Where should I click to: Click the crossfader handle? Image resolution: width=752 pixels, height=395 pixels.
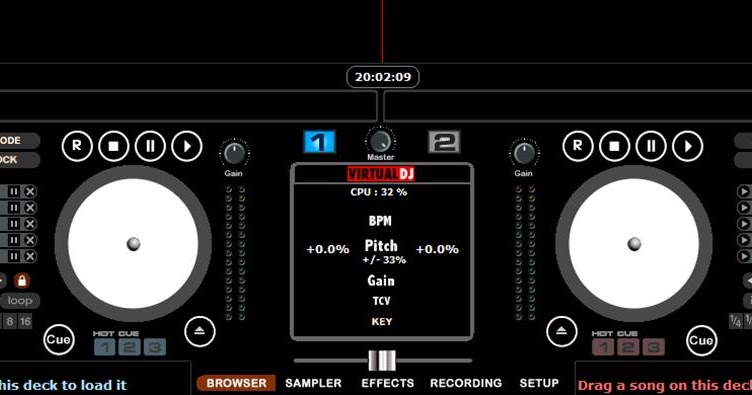click(x=382, y=360)
